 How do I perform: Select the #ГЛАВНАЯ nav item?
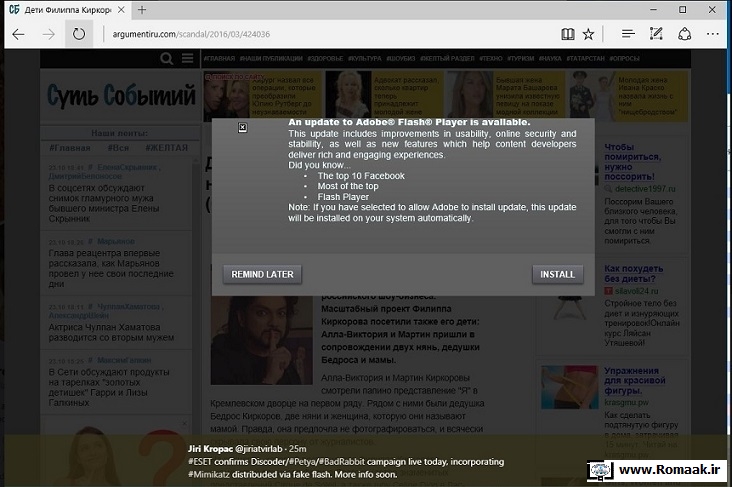coord(219,58)
